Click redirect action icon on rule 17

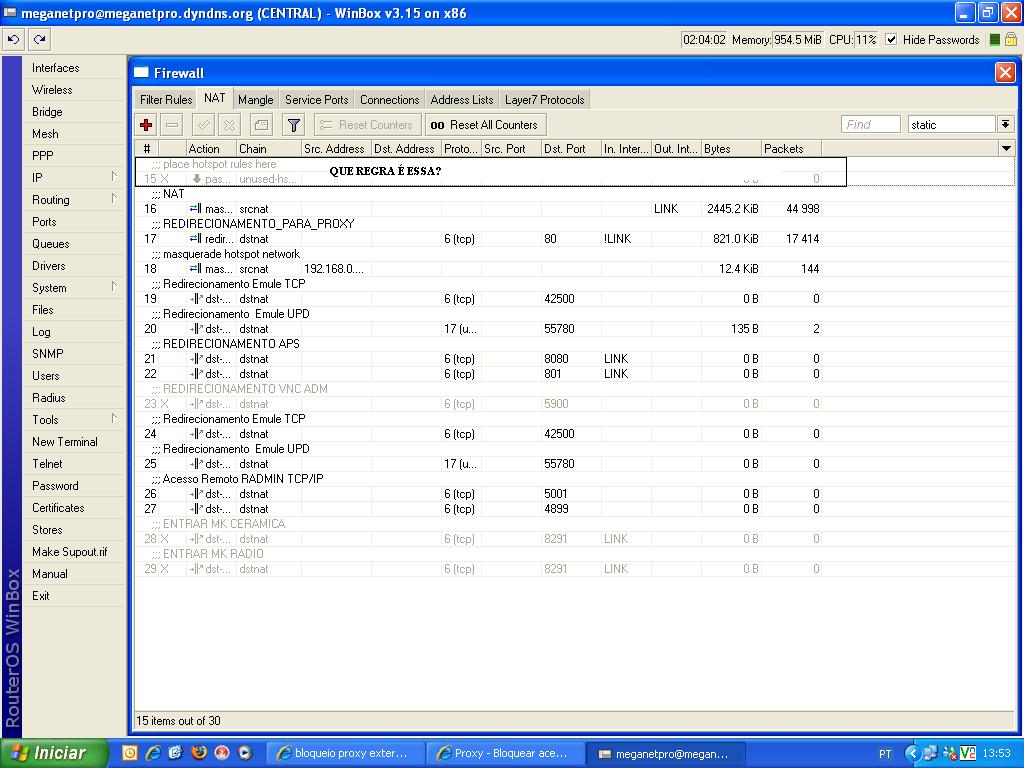pyautogui.click(x=195, y=239)
